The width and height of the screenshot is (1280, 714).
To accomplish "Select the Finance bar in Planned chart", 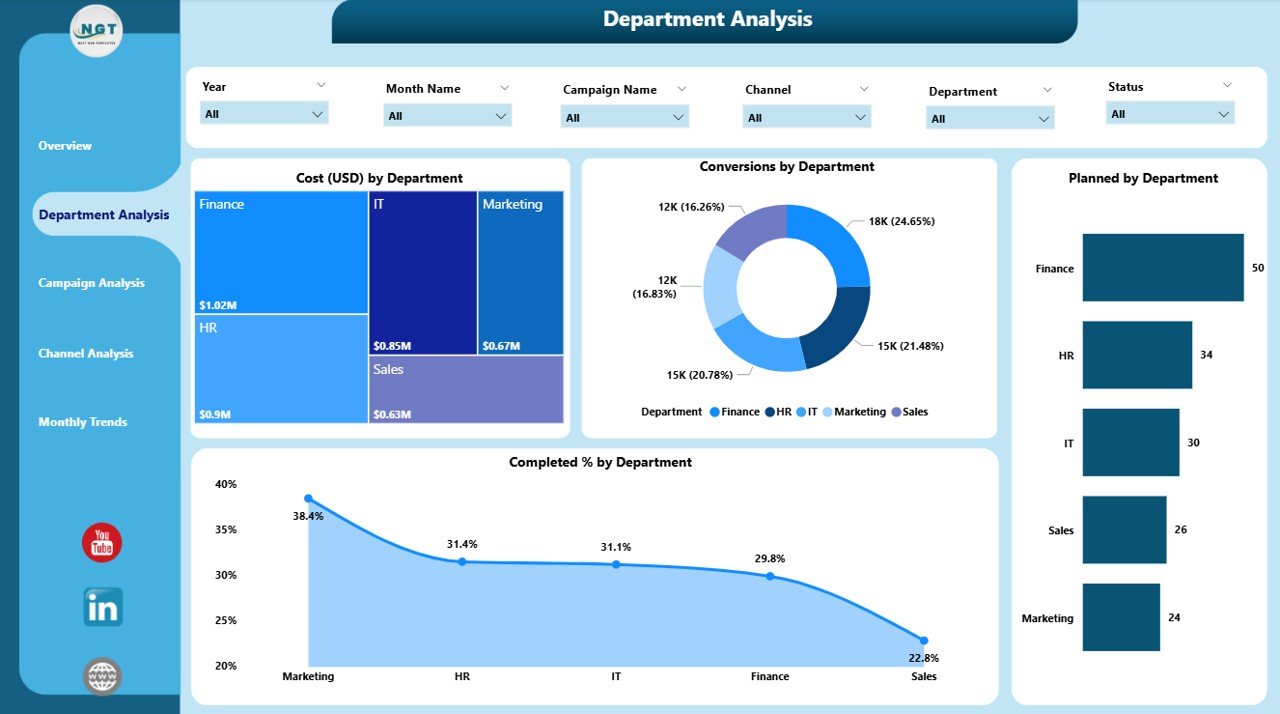I will pyautogui.click(x=1162, y=268).
